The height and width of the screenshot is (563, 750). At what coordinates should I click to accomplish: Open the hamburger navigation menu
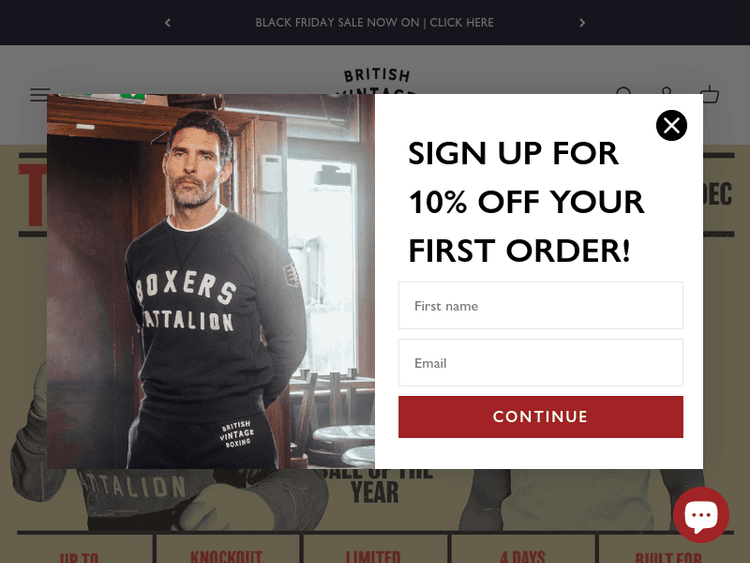[x=41, y=94]
